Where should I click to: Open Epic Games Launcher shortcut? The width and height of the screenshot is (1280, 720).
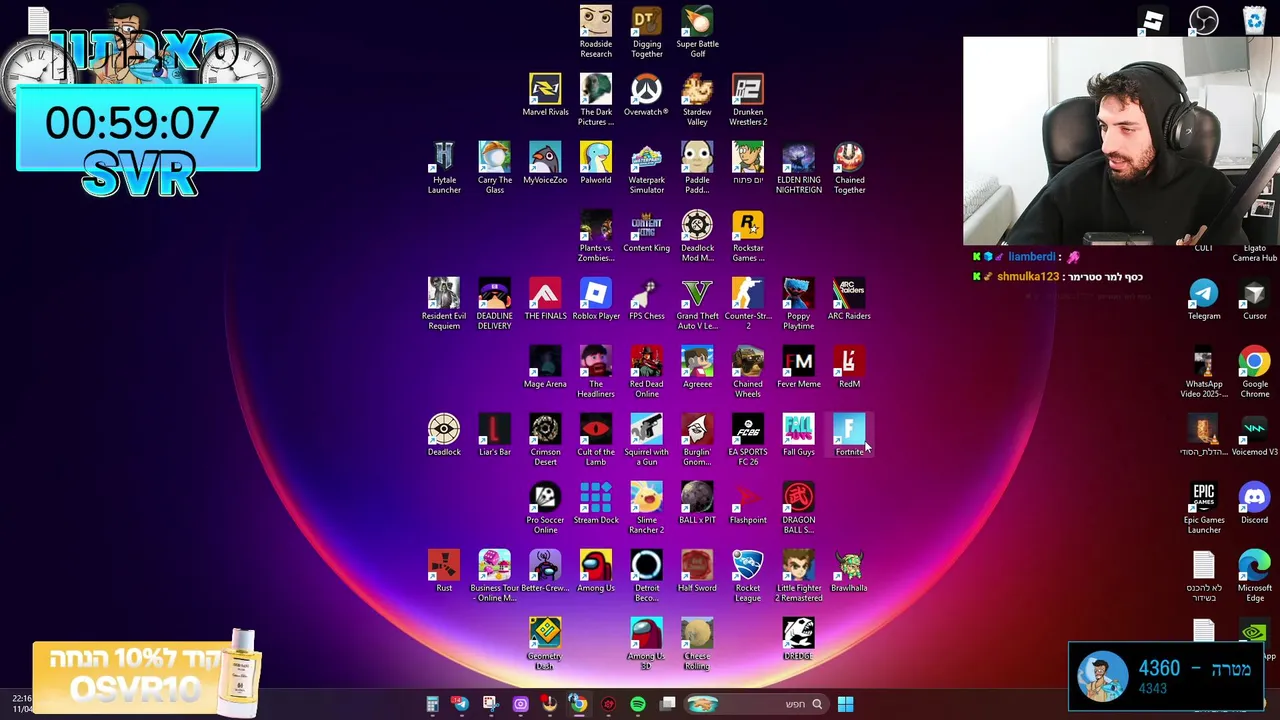pos(1204,508)
